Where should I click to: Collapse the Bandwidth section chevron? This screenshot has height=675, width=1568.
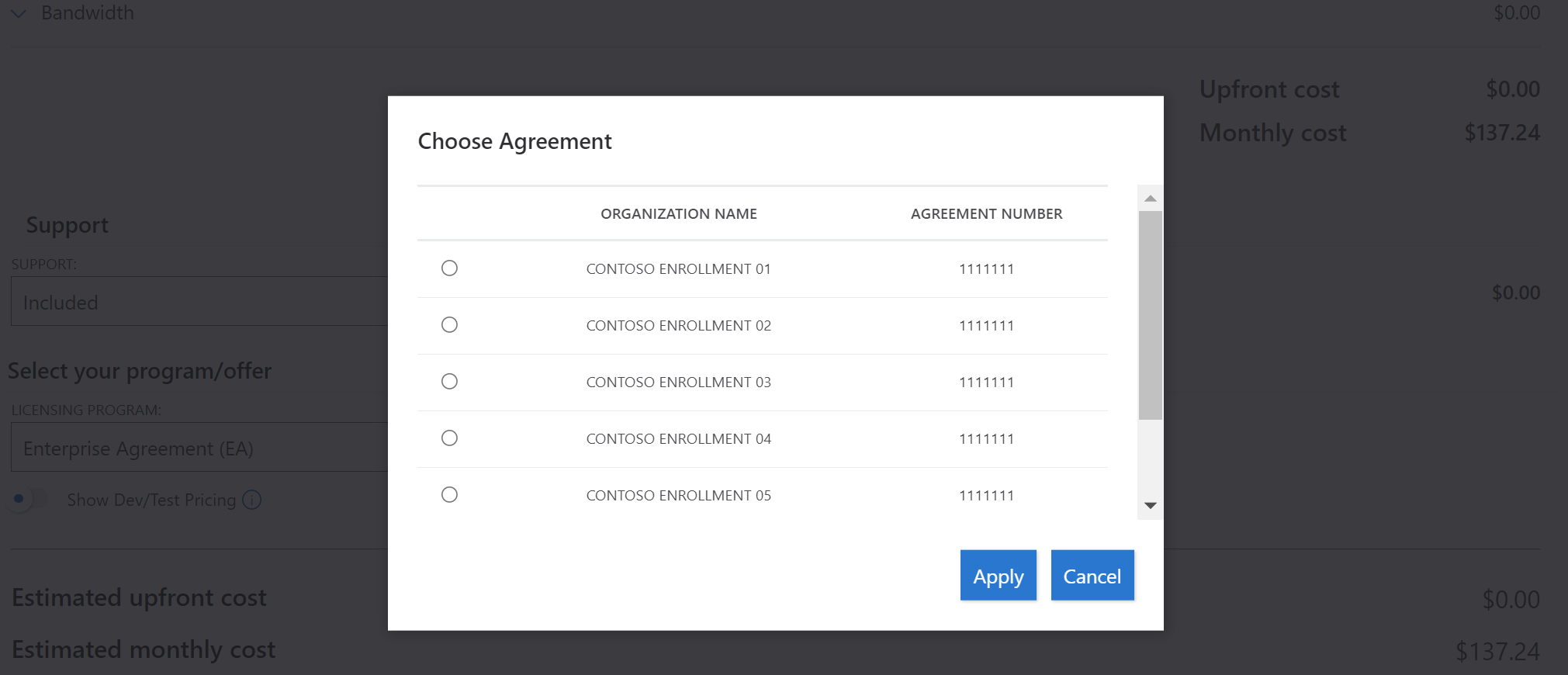19,13
